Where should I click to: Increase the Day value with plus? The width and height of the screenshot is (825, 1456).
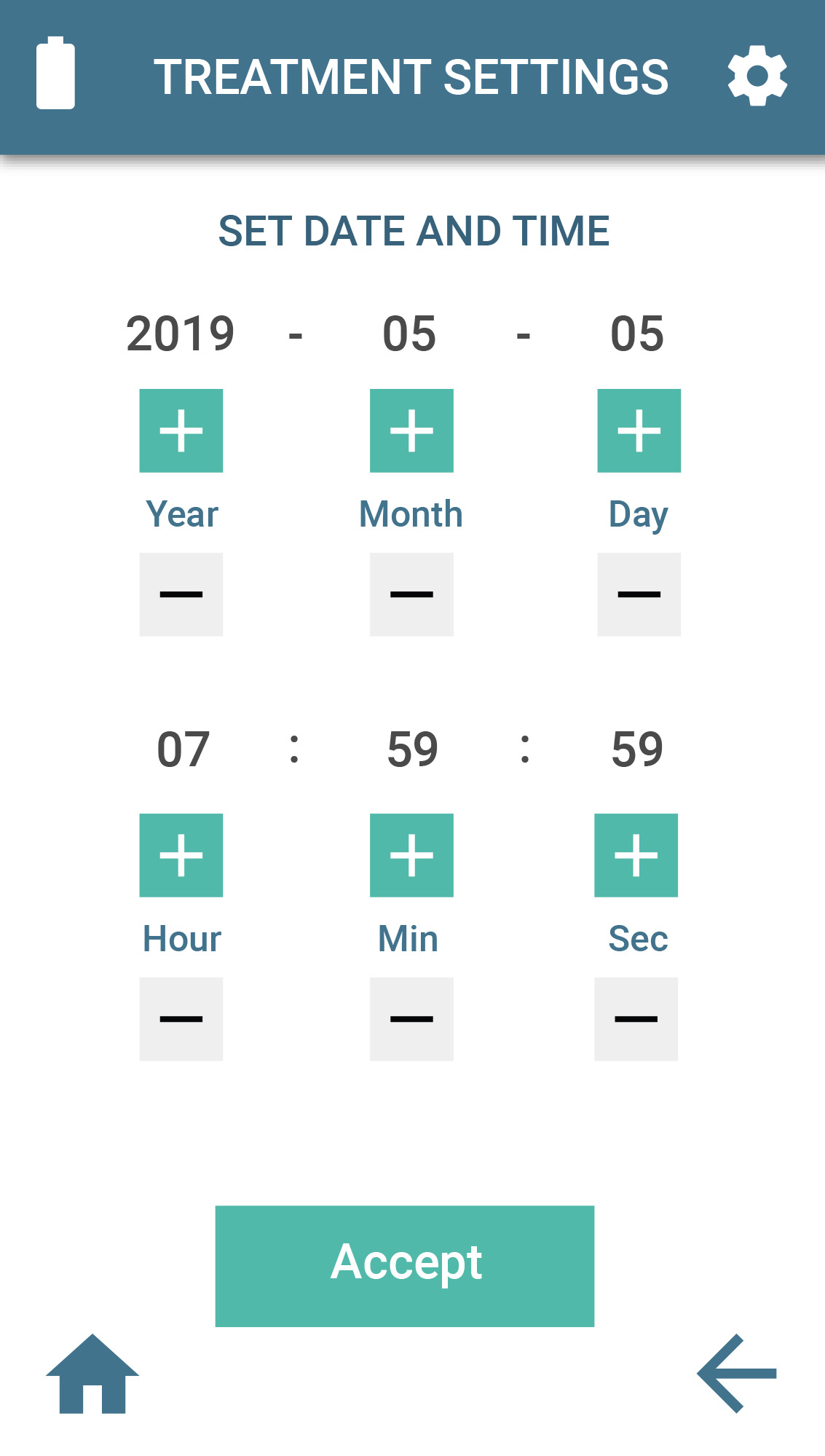click(x=639, y=430)
